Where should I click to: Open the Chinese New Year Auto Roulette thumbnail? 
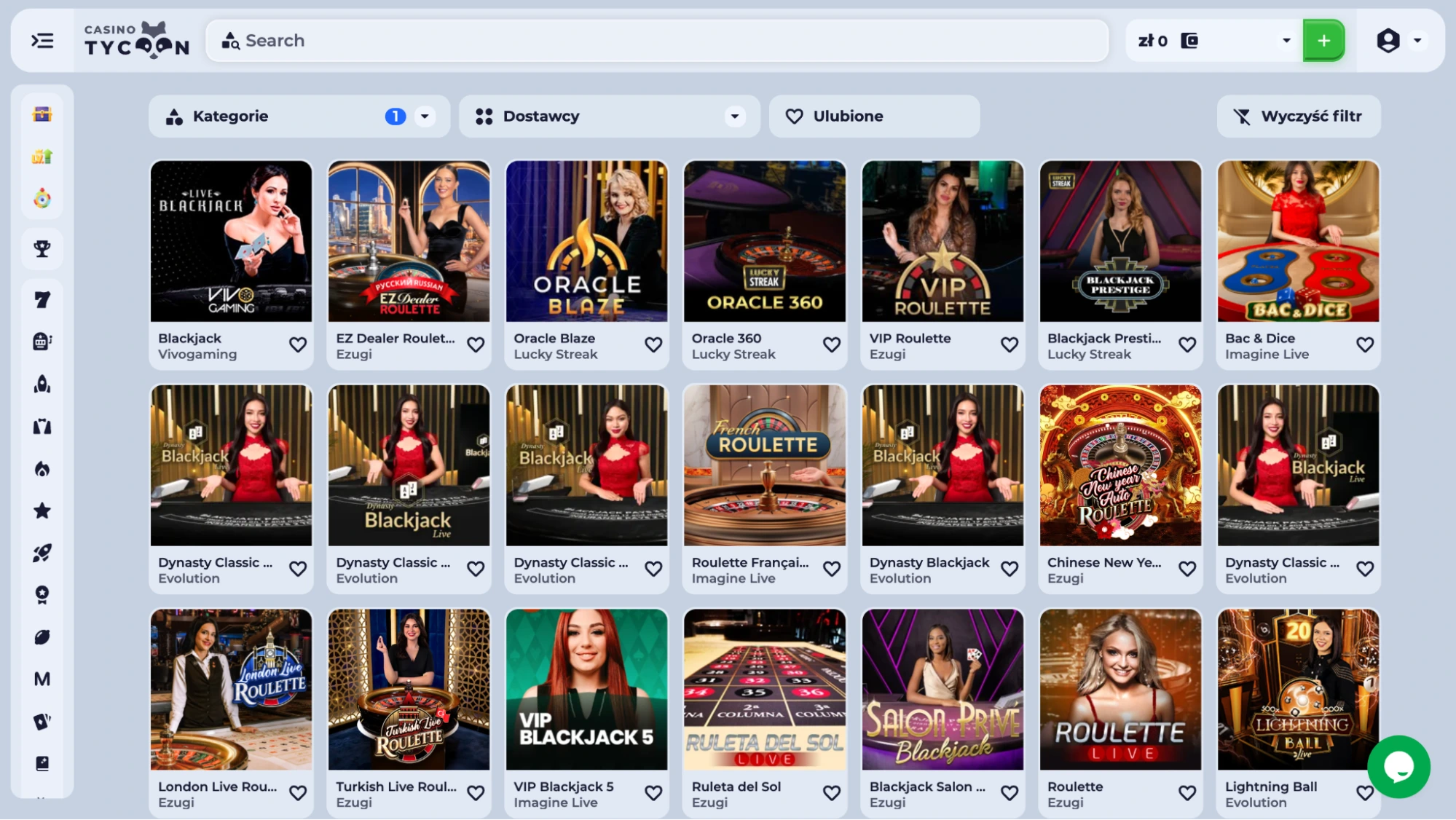click(1120, 465)
